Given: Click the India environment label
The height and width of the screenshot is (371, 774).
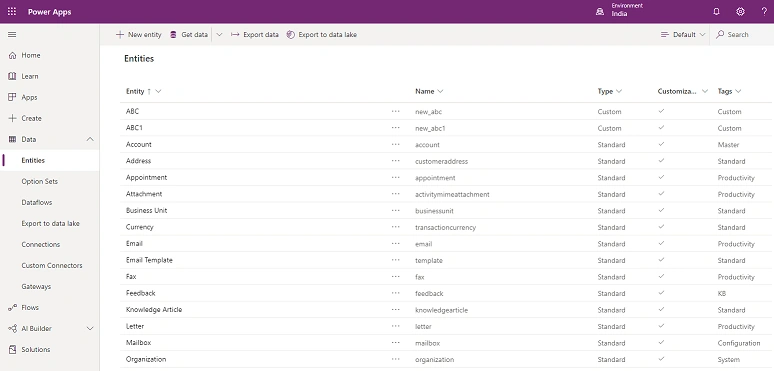Looking at the screenshot, I should coord(619,14).
